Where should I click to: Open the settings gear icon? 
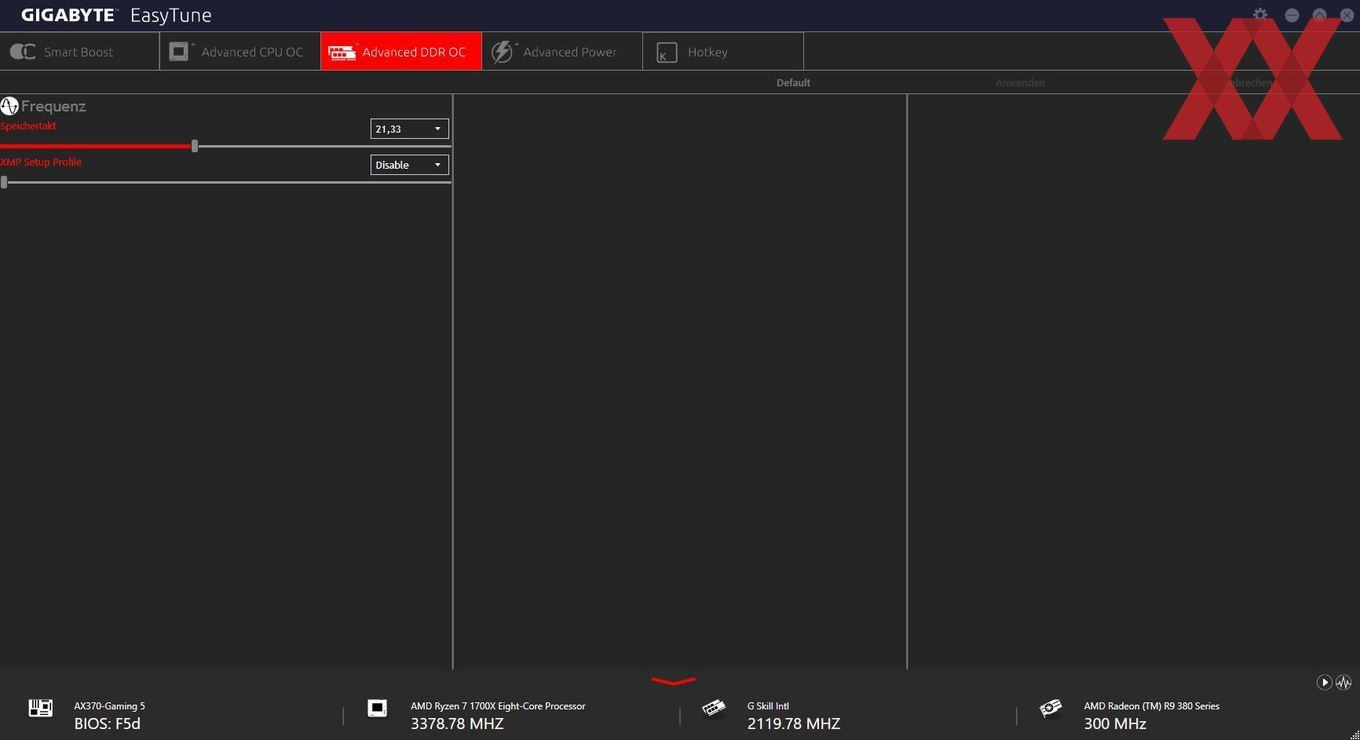1260,15
